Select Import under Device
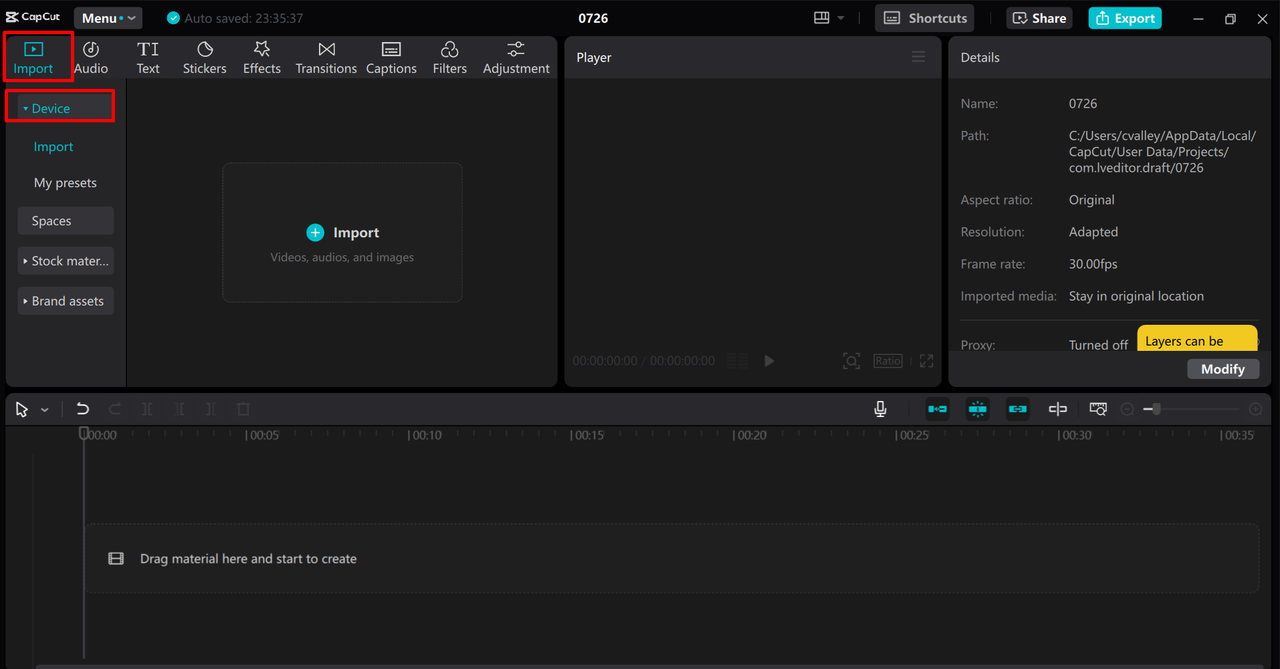Image resolution: width=1280 pixels, height=669 pixels. click(53, 147)
